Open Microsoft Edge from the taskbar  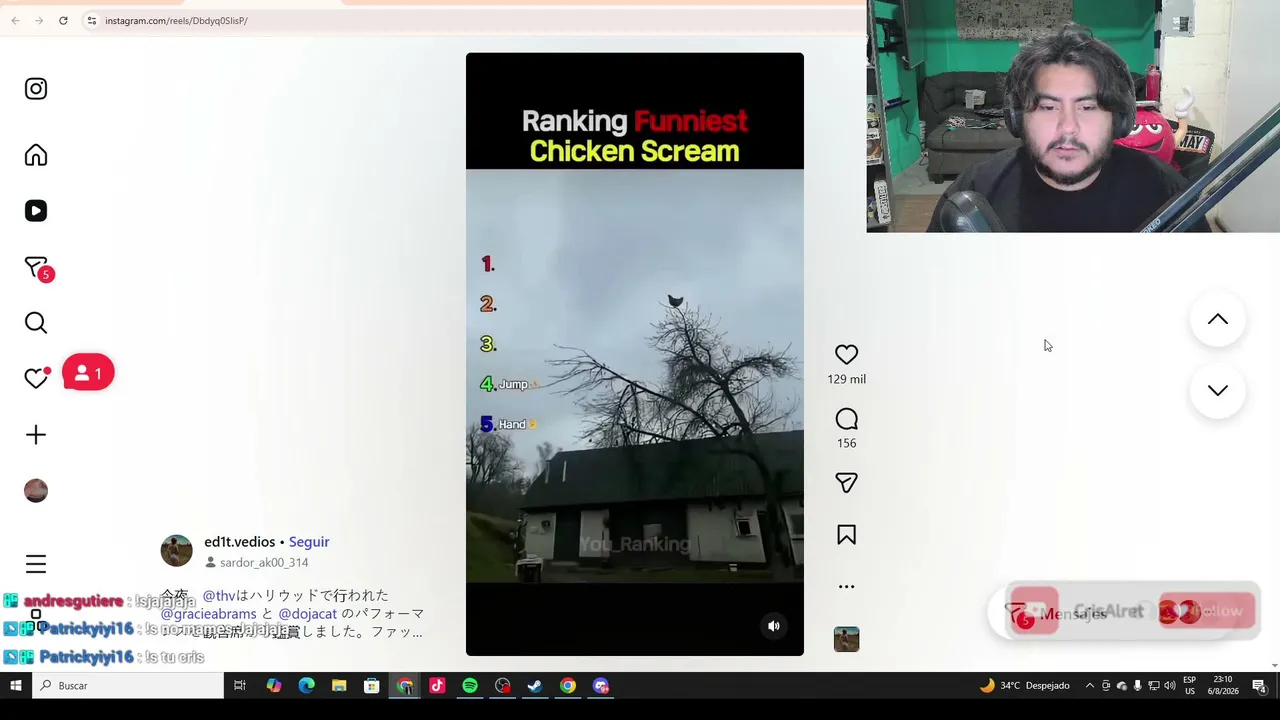click(x=306, y=686)
